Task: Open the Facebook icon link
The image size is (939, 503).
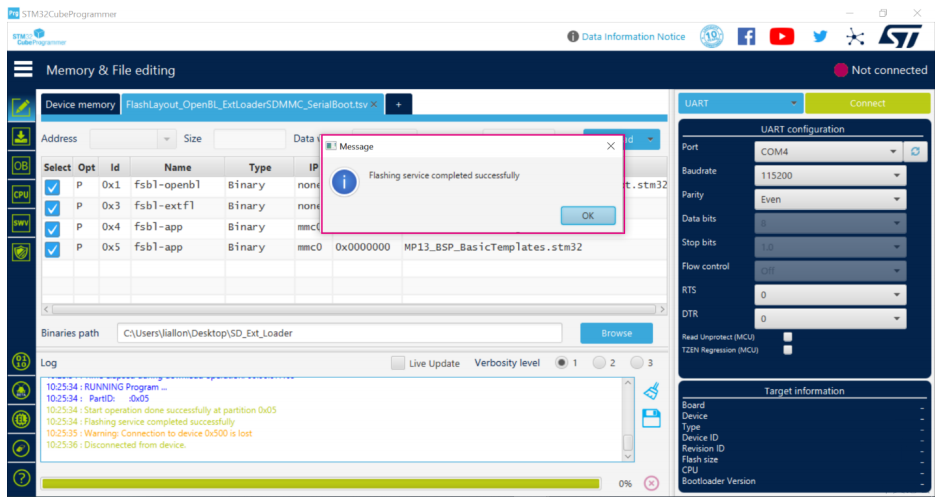Action: (x=746, y=37)
